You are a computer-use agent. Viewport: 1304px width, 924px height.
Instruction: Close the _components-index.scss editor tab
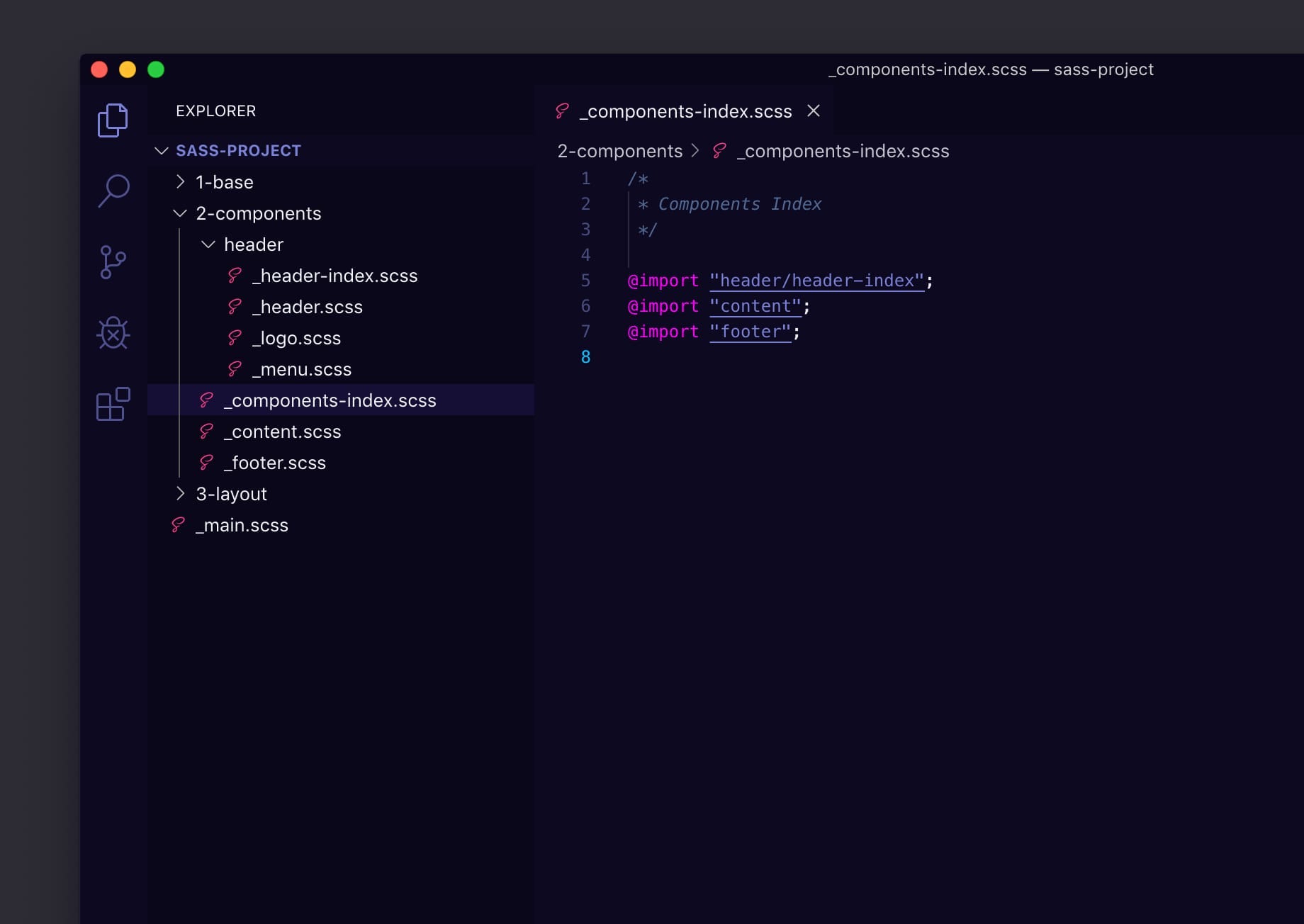click(x=813, y=111)
